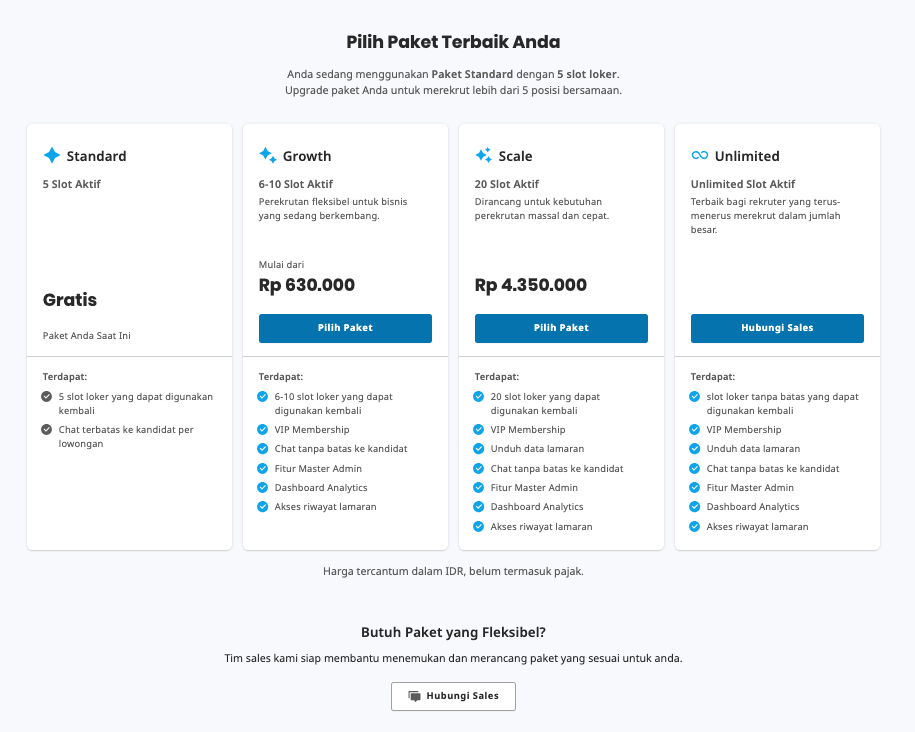Image resolution: width=915 pixels, height=732 pixels.
Task: Click the Scale plan sparkle icon
Action: [484, 155]
